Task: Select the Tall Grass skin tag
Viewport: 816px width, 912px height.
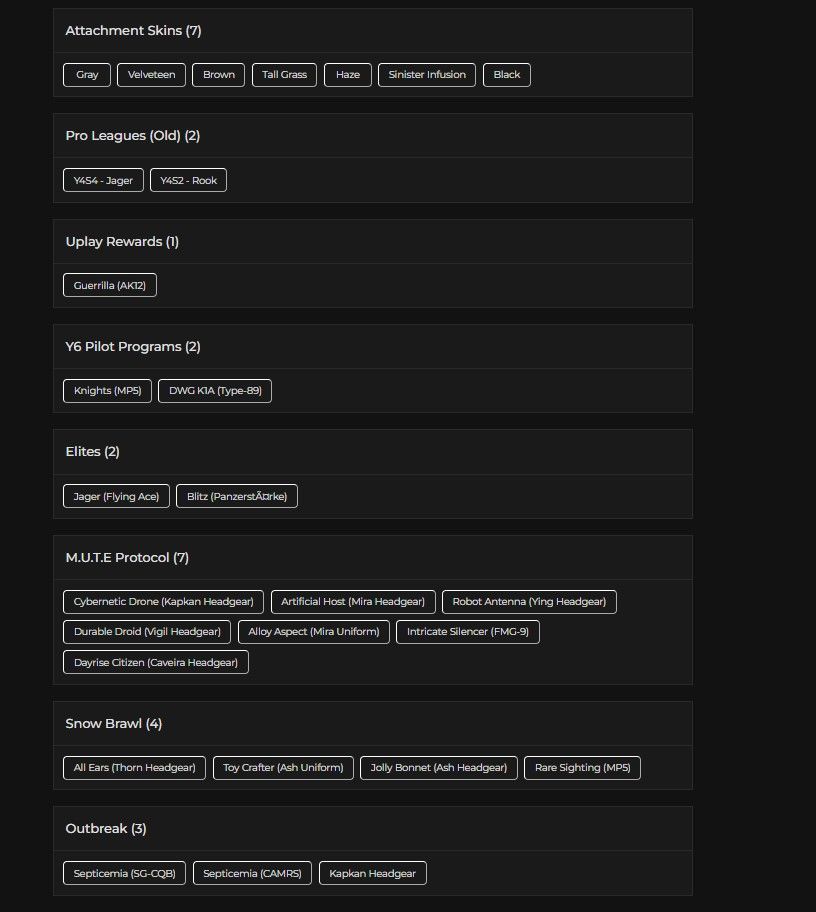Action: tap(284, 75)
